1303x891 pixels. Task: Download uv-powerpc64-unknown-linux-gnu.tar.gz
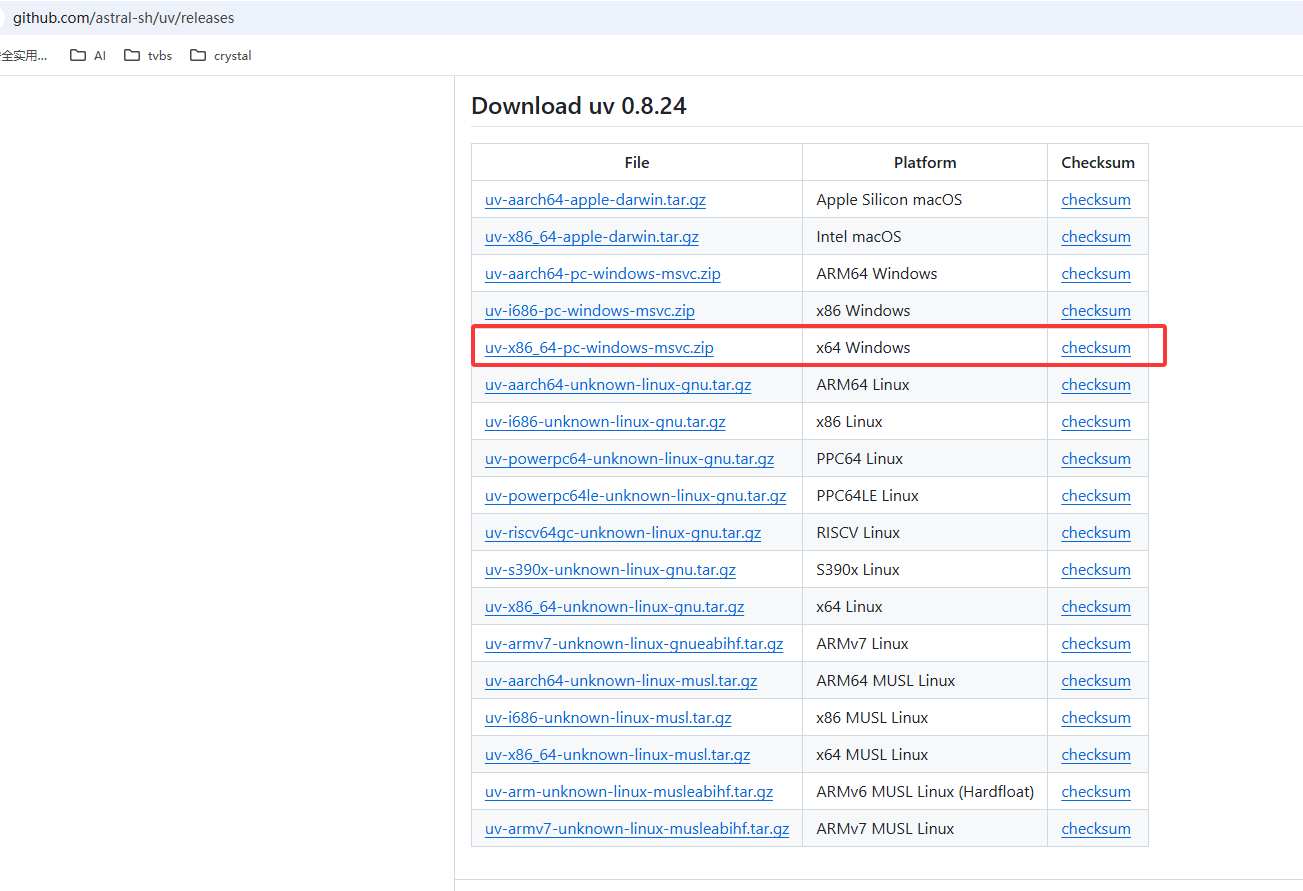tap(630, 459)
